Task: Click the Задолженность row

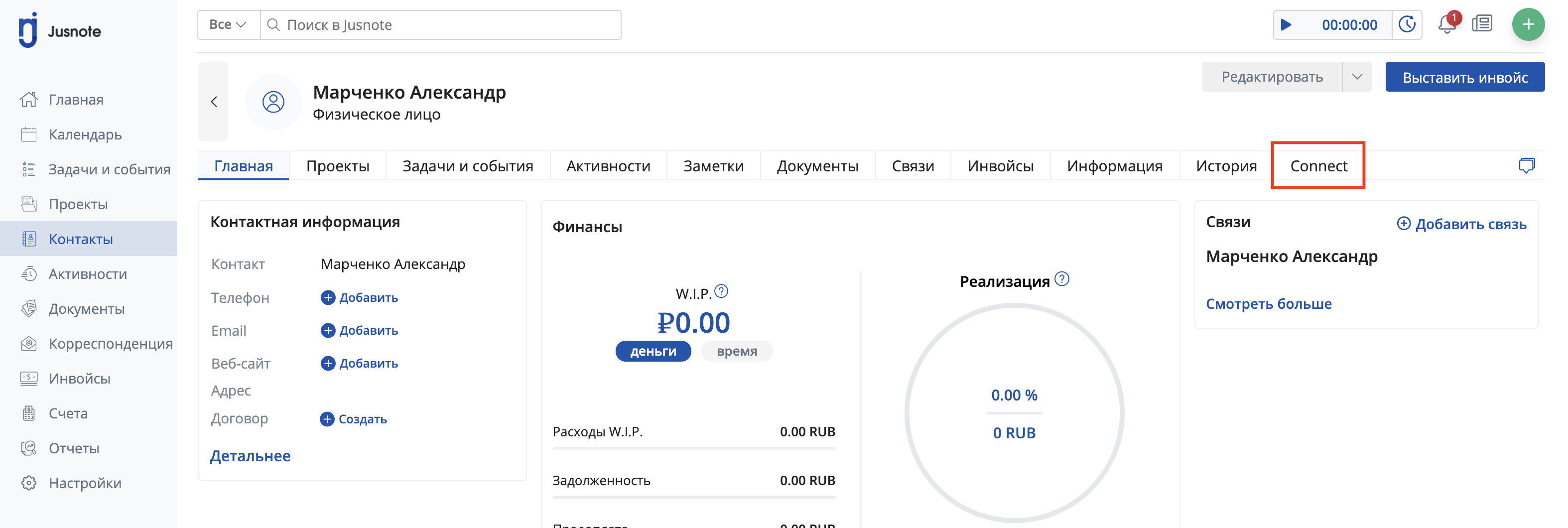Action: (694, 481)
